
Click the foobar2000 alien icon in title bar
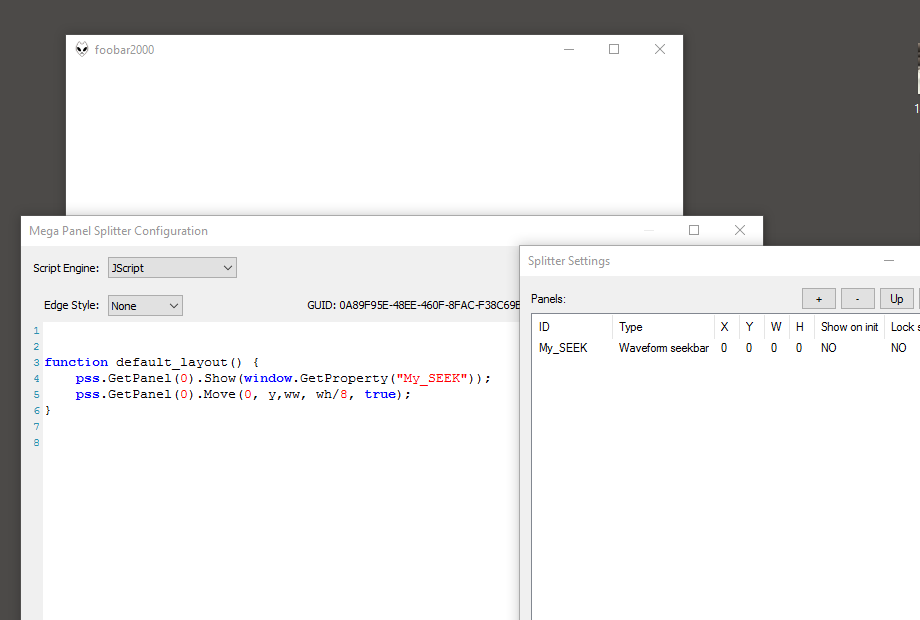coord(82,49)
